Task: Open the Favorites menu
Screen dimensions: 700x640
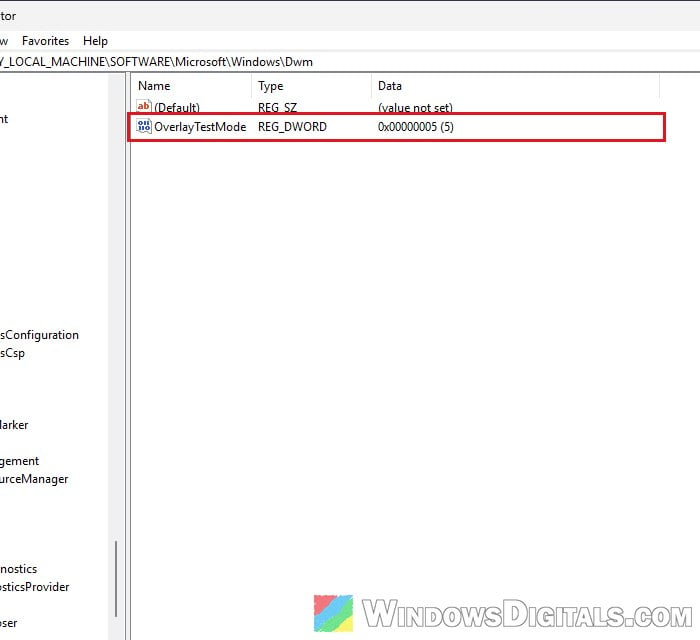Action: tap(46, 41)
